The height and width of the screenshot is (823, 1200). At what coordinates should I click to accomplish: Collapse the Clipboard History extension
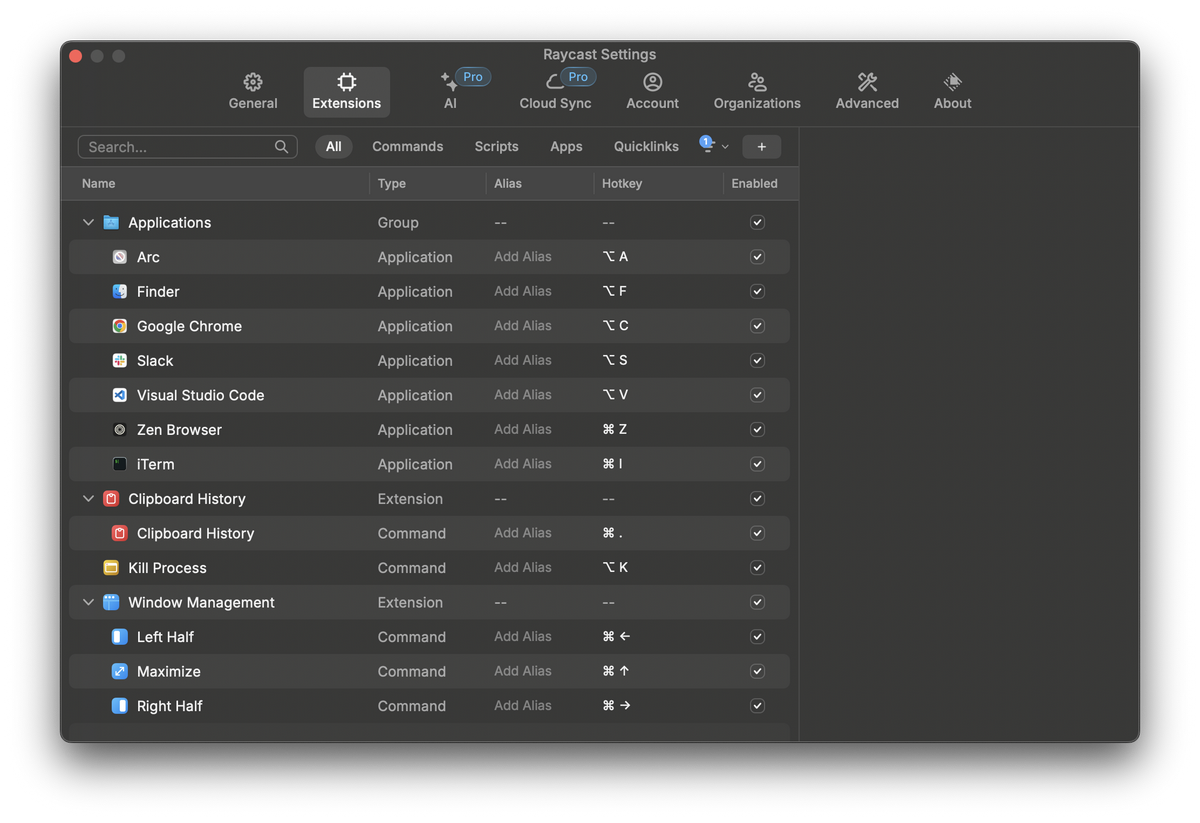click(88, 499)
